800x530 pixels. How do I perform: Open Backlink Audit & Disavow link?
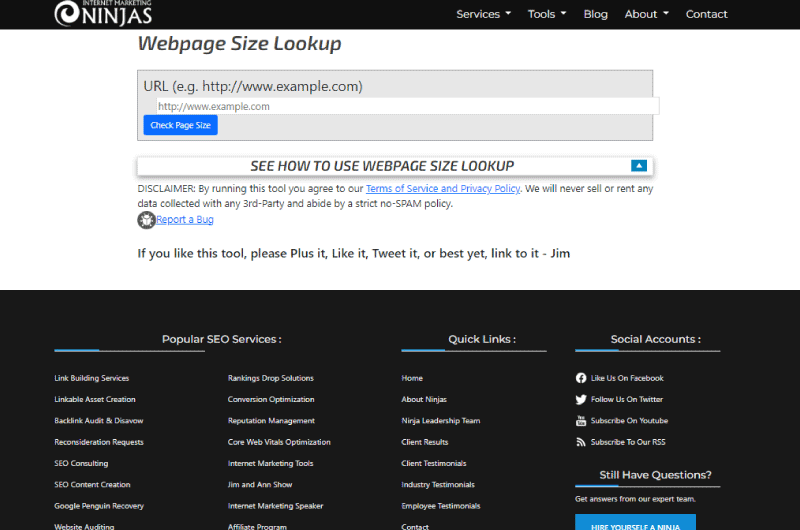(x=98, y=421)
